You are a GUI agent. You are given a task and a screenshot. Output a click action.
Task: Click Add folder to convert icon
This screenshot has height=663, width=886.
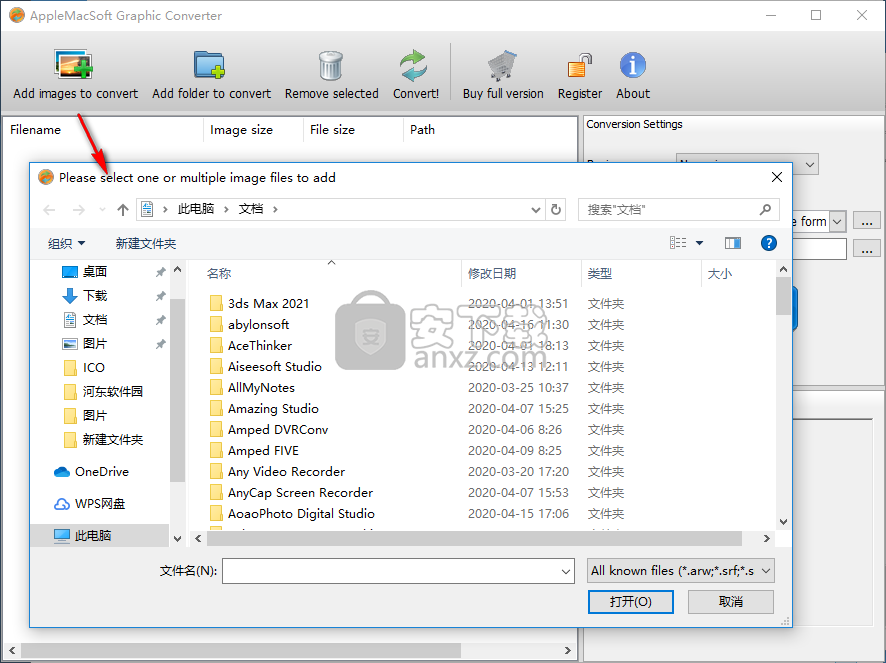210,64
